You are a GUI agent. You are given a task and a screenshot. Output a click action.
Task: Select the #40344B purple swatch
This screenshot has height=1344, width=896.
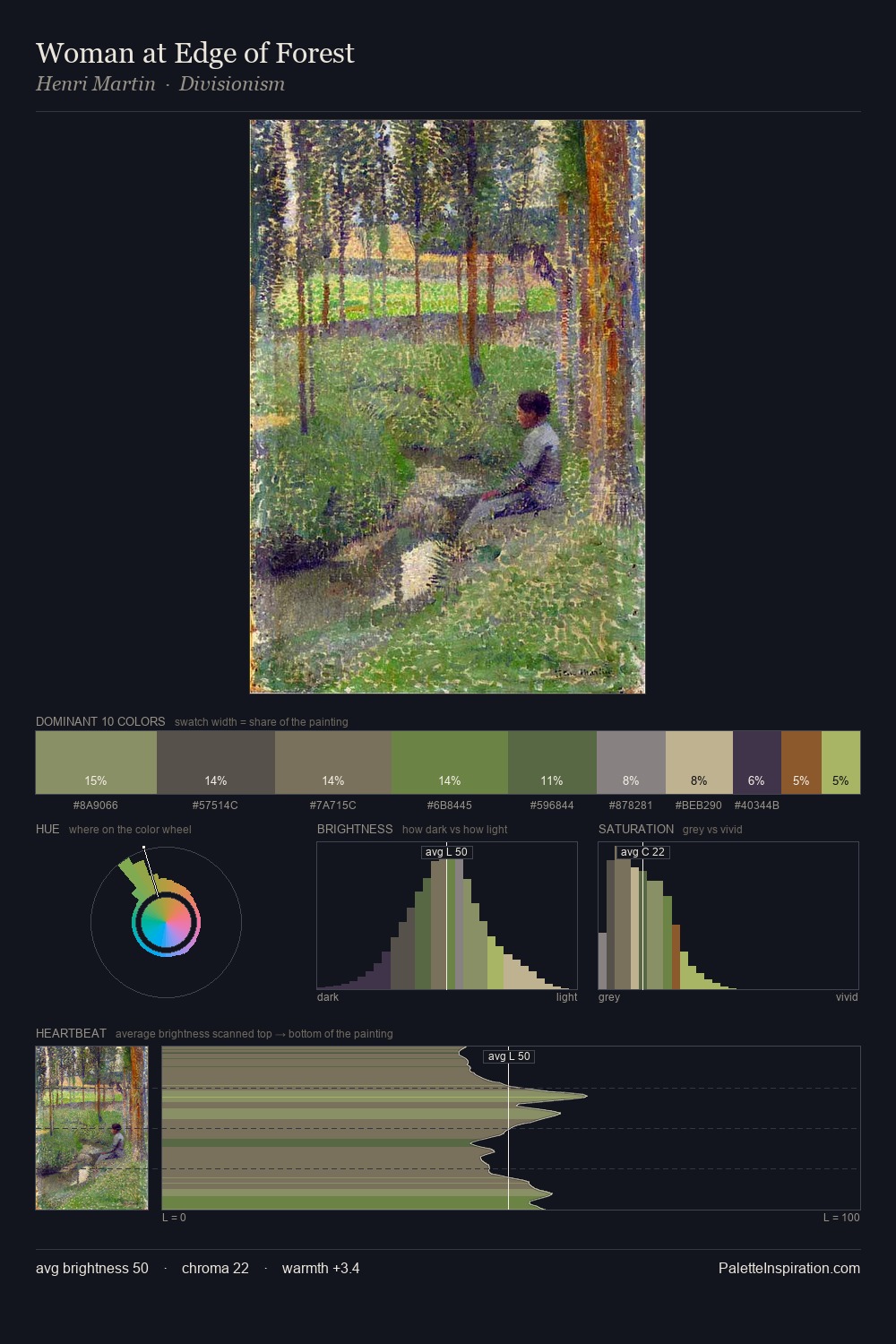[757, 762]
